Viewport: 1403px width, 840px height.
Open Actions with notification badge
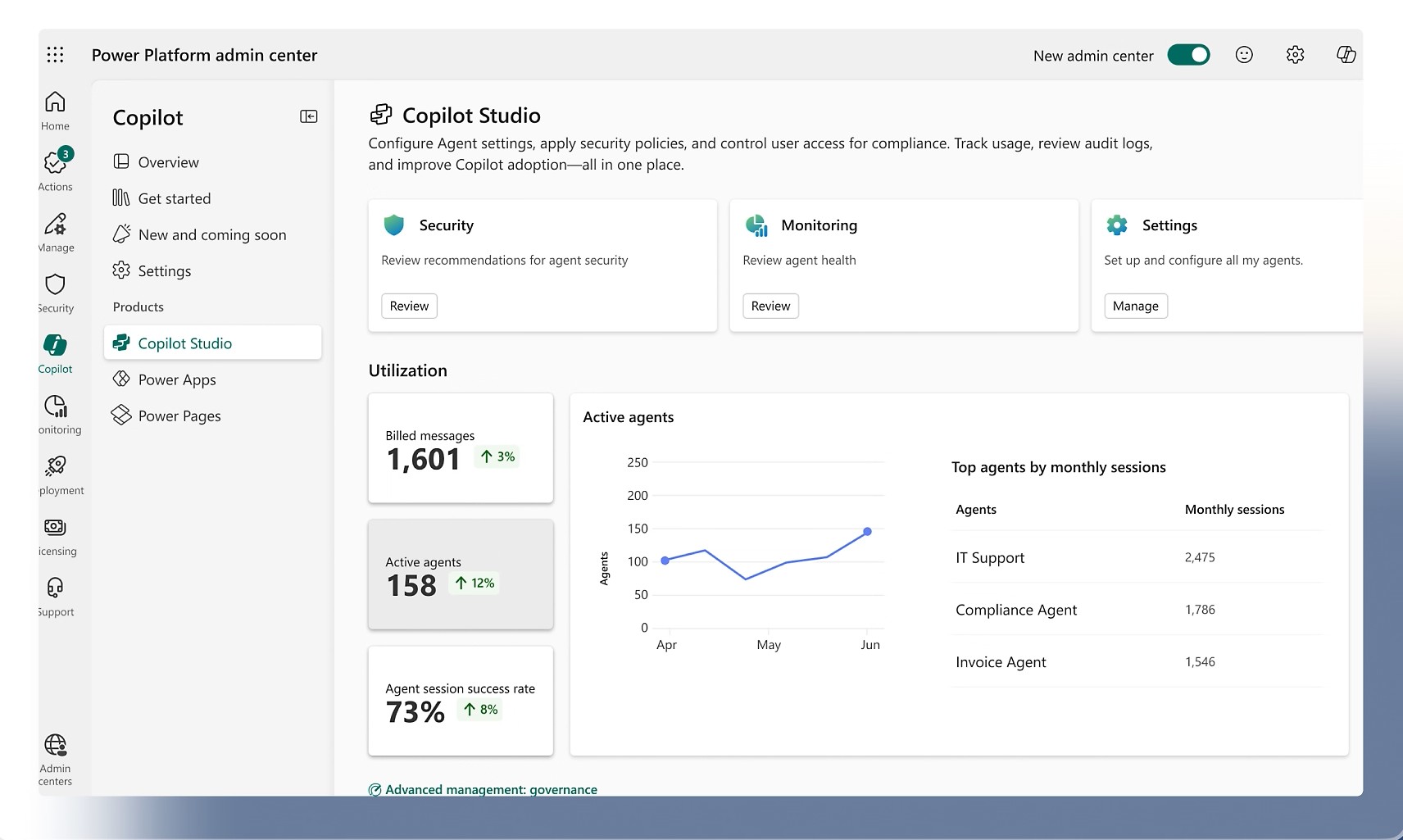(55, 163)
